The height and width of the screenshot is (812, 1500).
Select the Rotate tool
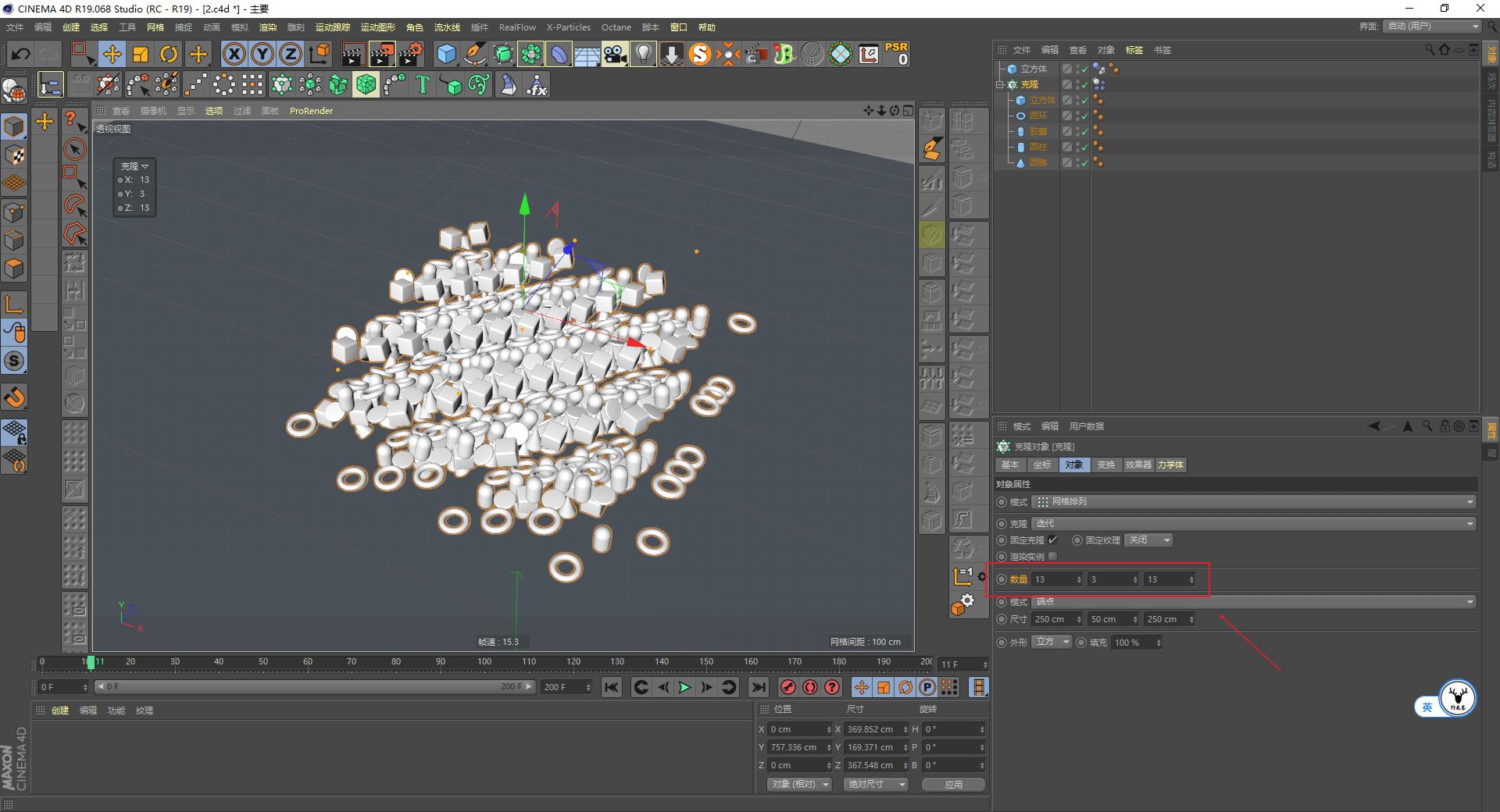pos(169,54)
